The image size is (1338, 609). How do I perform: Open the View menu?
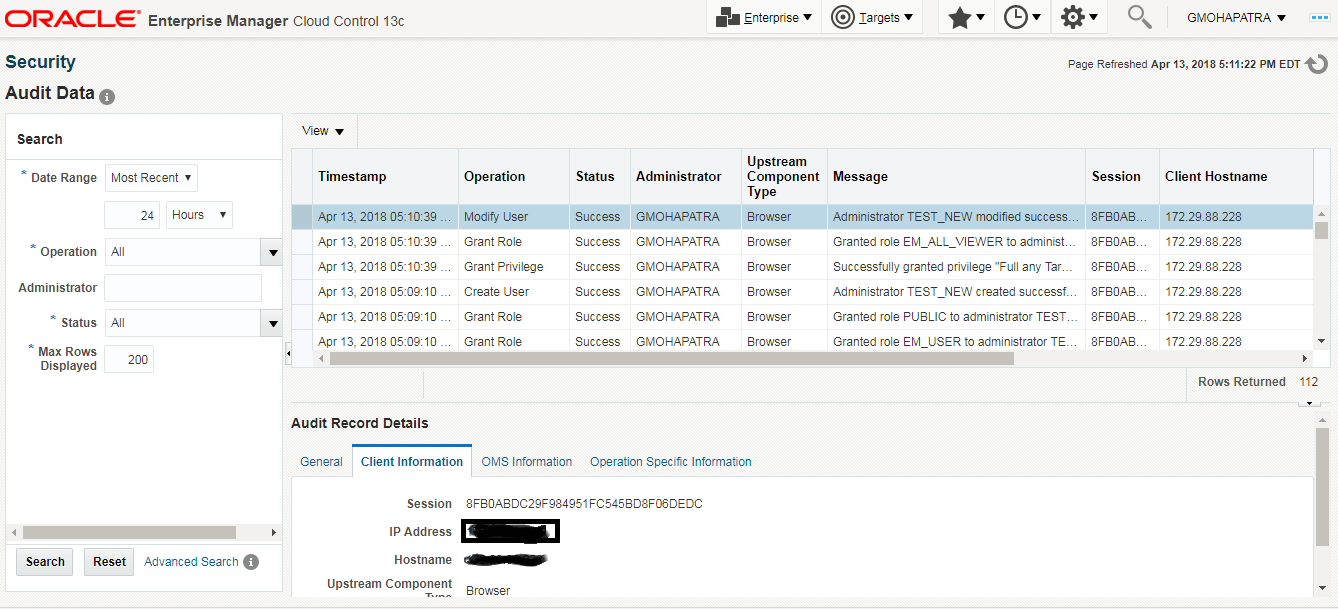pos(323,131)
